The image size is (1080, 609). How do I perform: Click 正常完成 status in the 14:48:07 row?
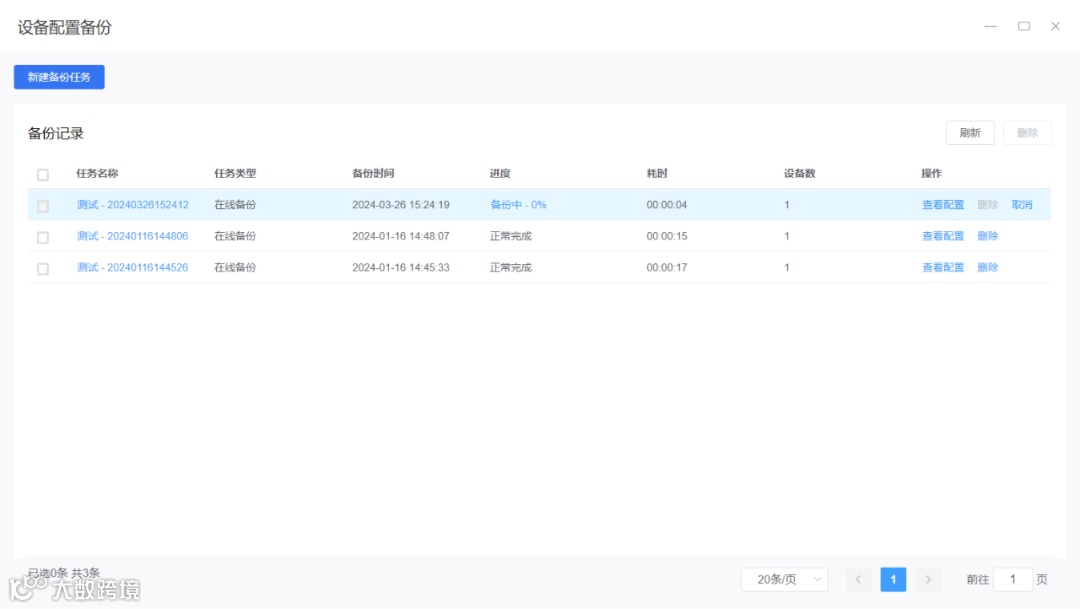510,236
